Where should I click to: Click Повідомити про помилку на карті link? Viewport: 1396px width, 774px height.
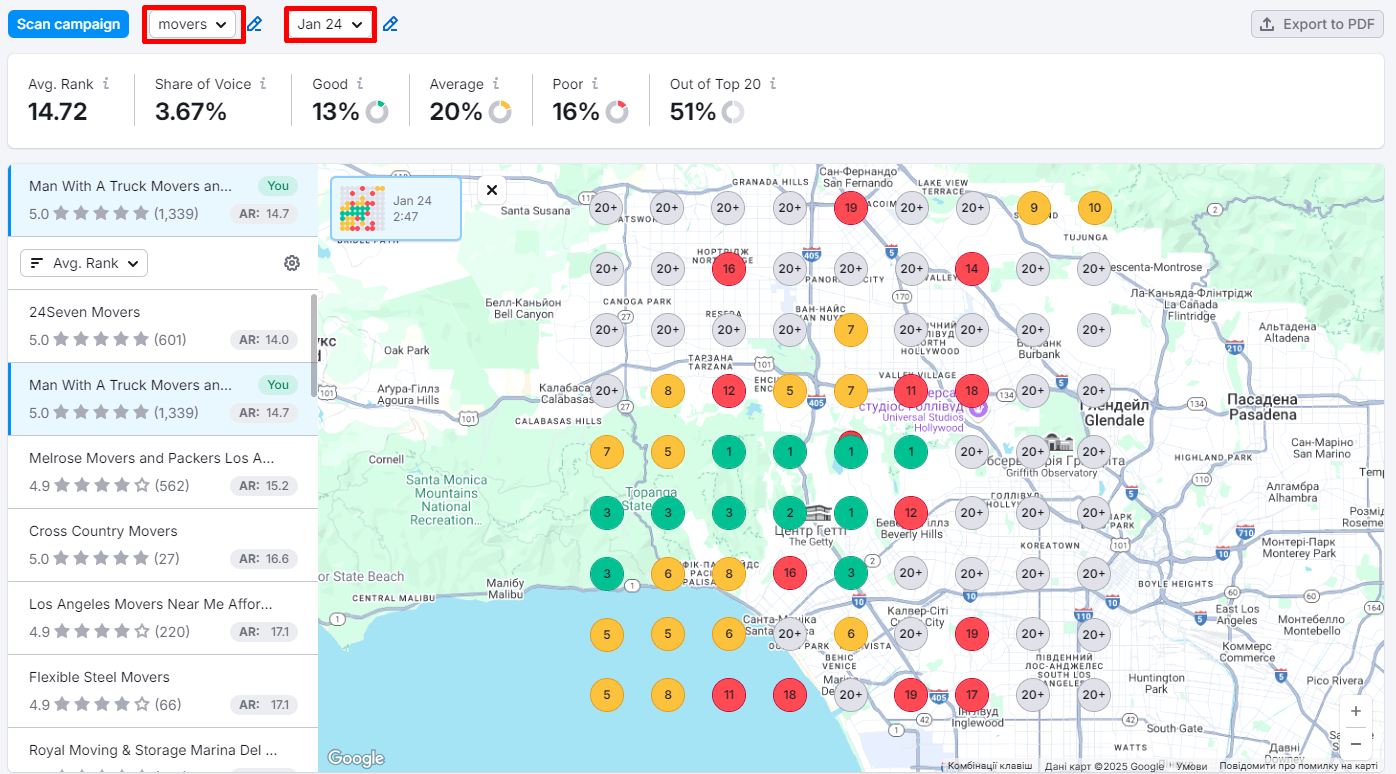pos(1298,766)
